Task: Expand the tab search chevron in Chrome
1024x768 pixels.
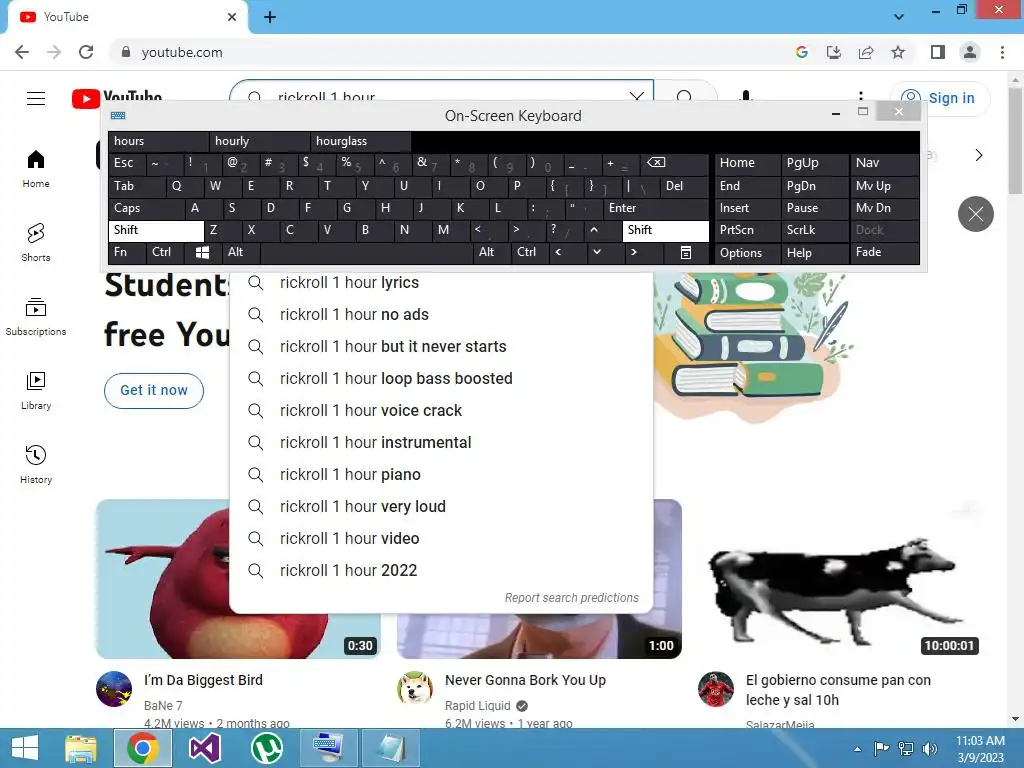Action: click(x=899, y=17)
